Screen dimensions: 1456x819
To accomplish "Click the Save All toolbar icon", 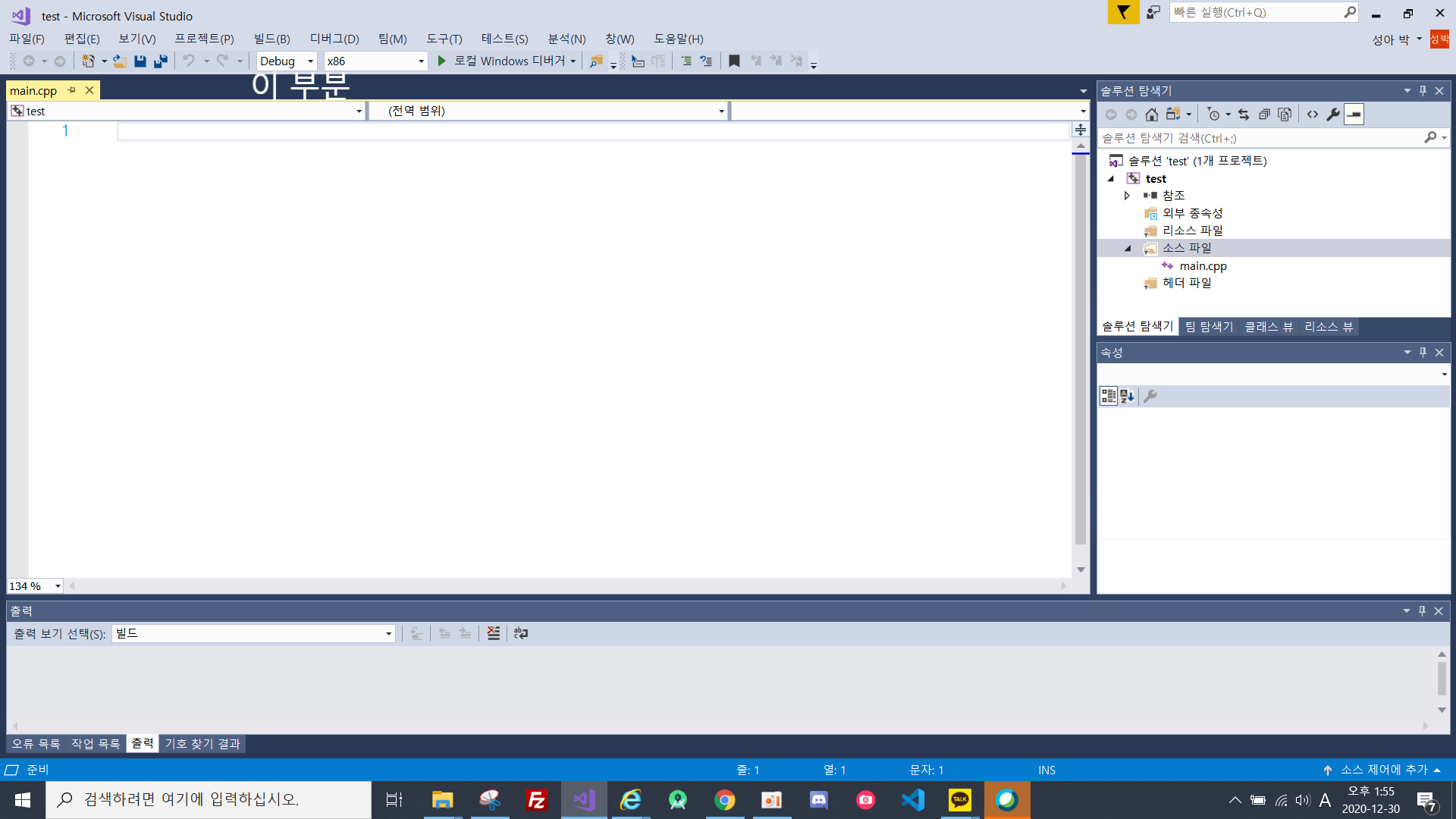I will [161, 61].
